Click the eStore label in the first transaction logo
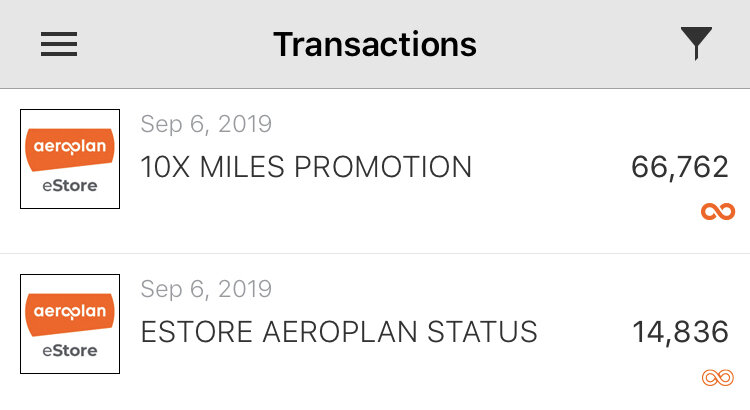 [70, 186]
